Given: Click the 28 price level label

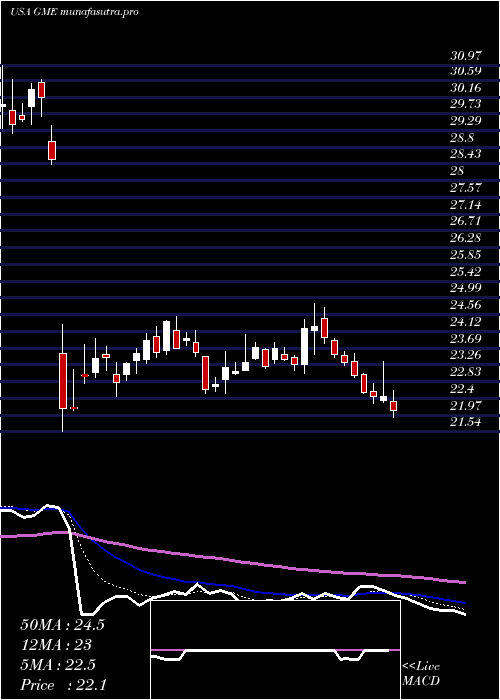Looking at the screenshot, I should [458, 171].
